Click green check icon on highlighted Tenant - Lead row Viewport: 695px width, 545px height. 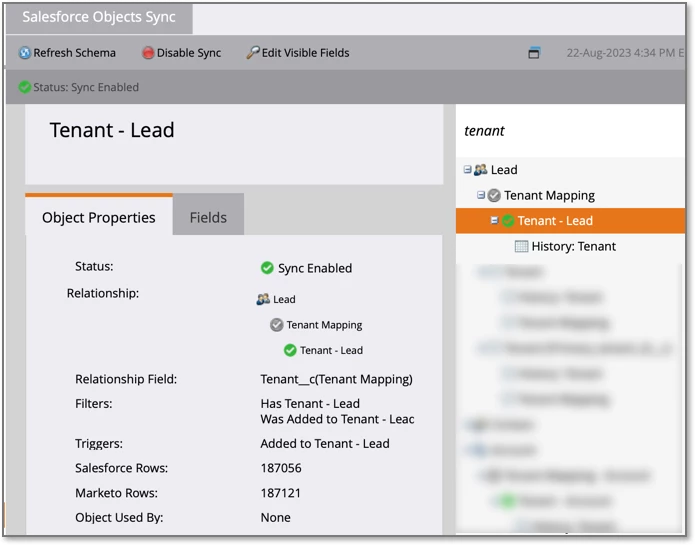(x=508, y=221)
